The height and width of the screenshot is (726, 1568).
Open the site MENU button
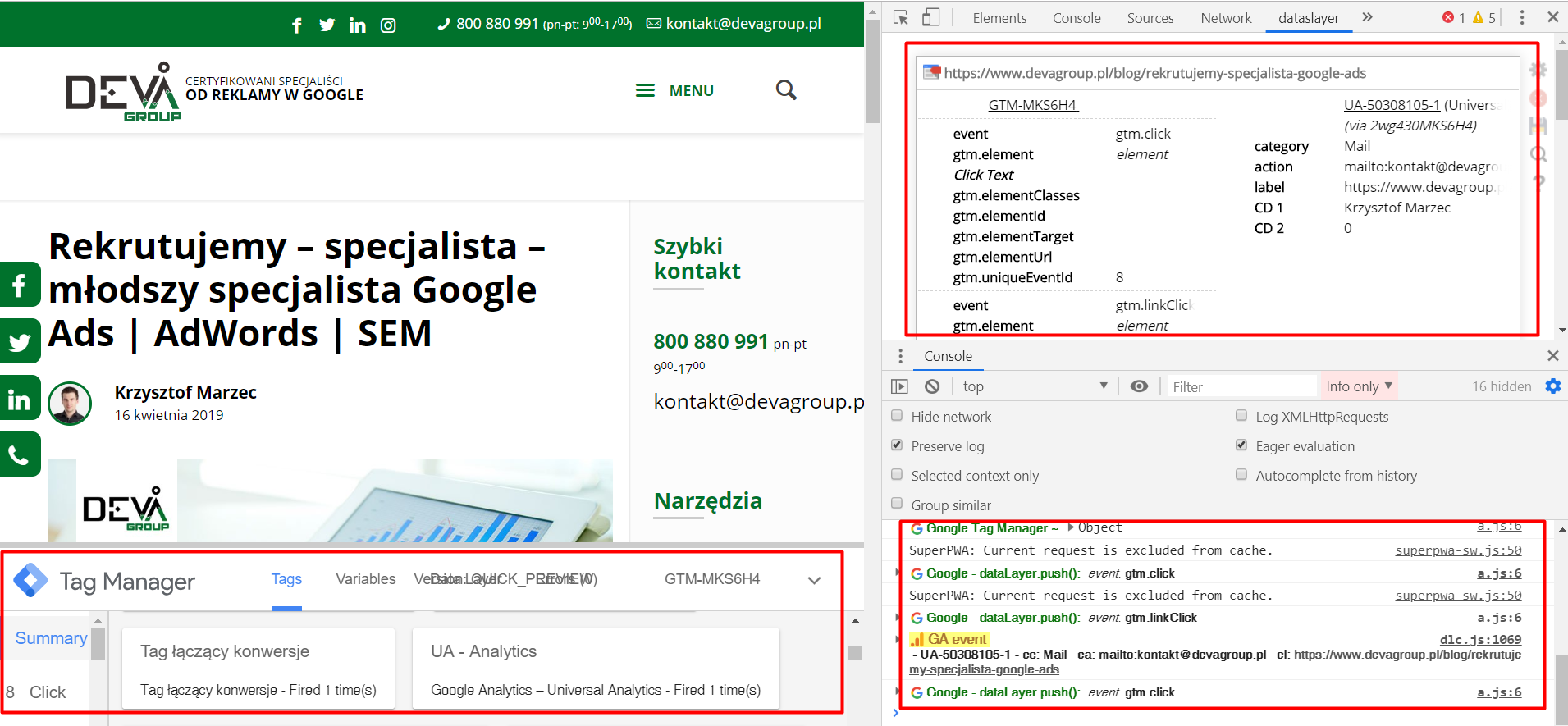click(x=675, y=91)
